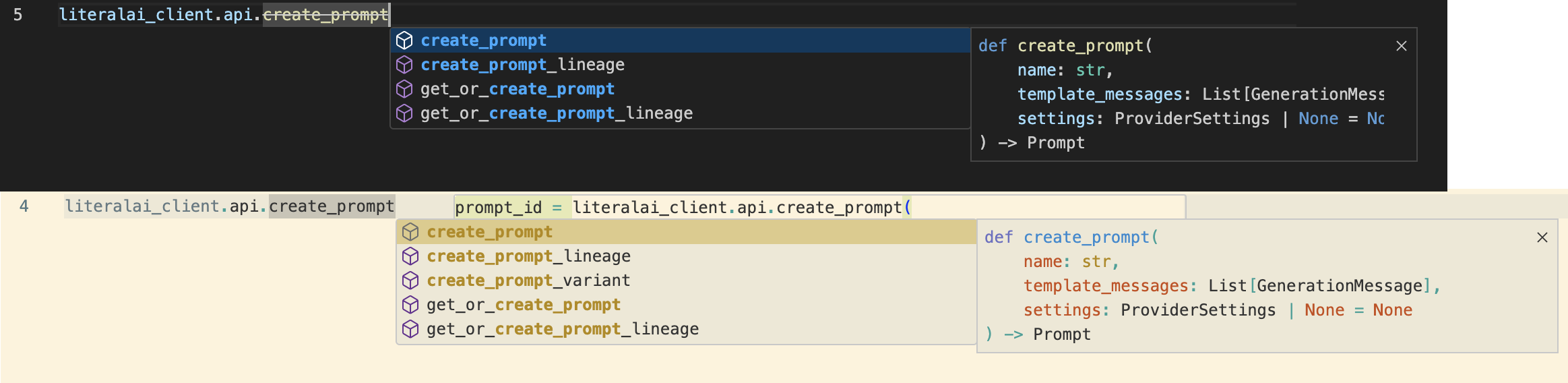This screenshot has width=1568, height=383.
Task: Choose create_prompt_lineage suggestion in light list
Action: click(528, 256)
